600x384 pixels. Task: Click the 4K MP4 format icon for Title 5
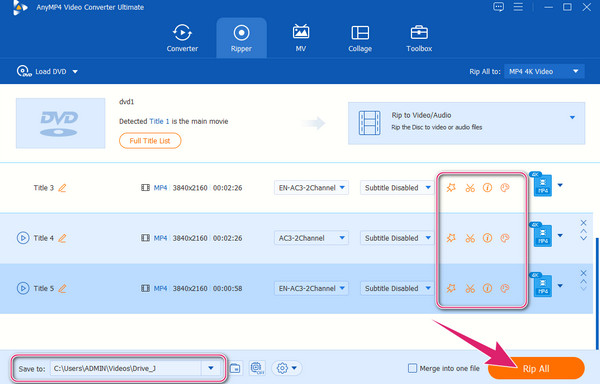pyautogui.click(x=541, y=286)
